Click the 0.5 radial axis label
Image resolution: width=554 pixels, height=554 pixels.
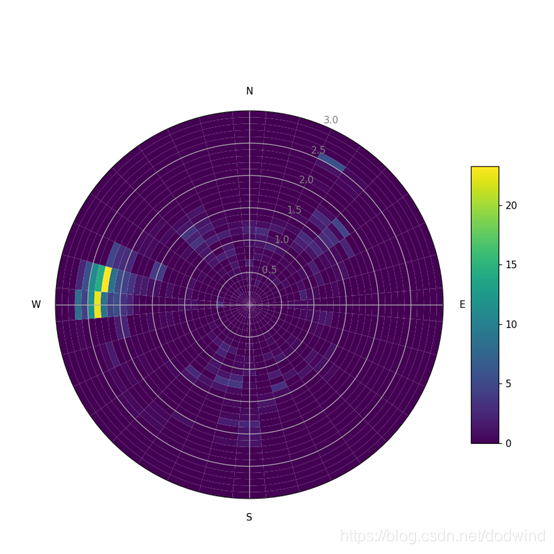point(270,270)
